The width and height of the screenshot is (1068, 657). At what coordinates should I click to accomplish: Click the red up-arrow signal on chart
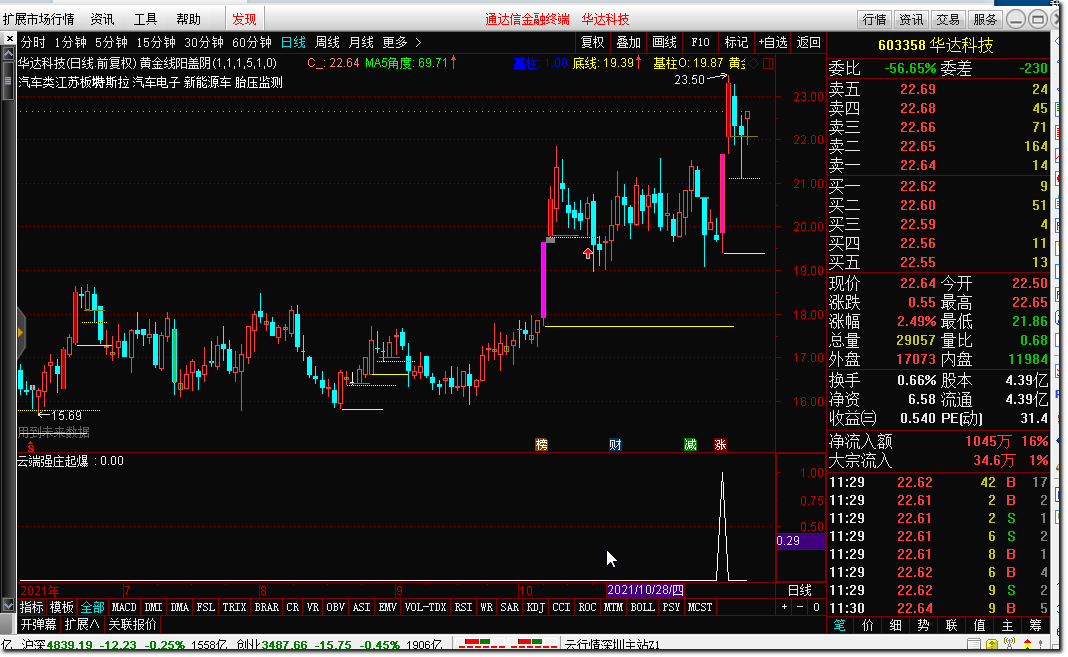(588, 253)
